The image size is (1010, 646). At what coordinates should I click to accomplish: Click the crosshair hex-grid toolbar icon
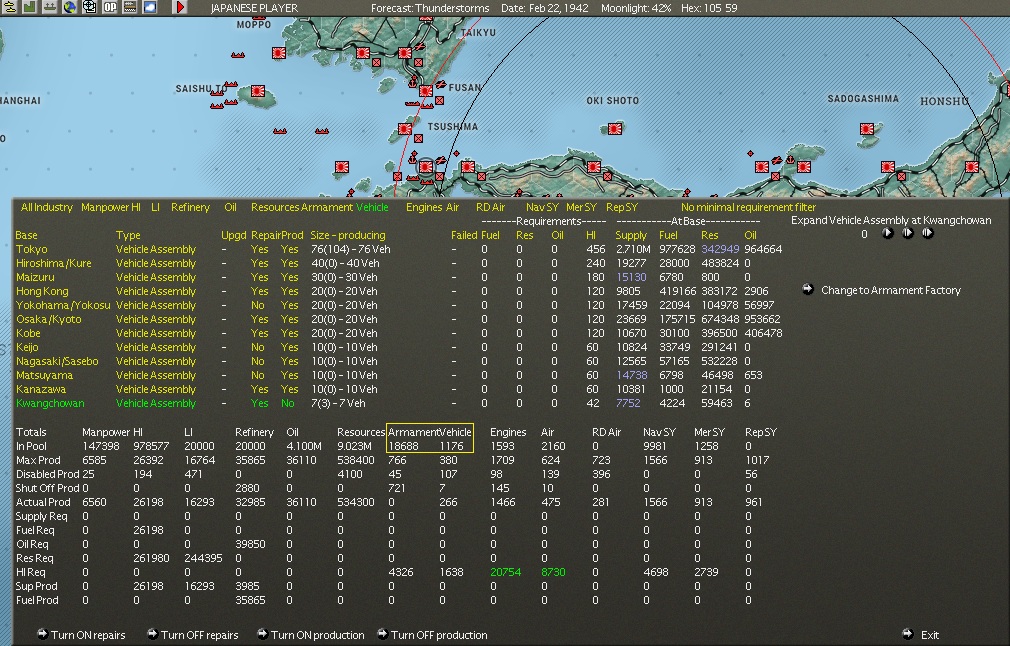click(x=90, y=8)
